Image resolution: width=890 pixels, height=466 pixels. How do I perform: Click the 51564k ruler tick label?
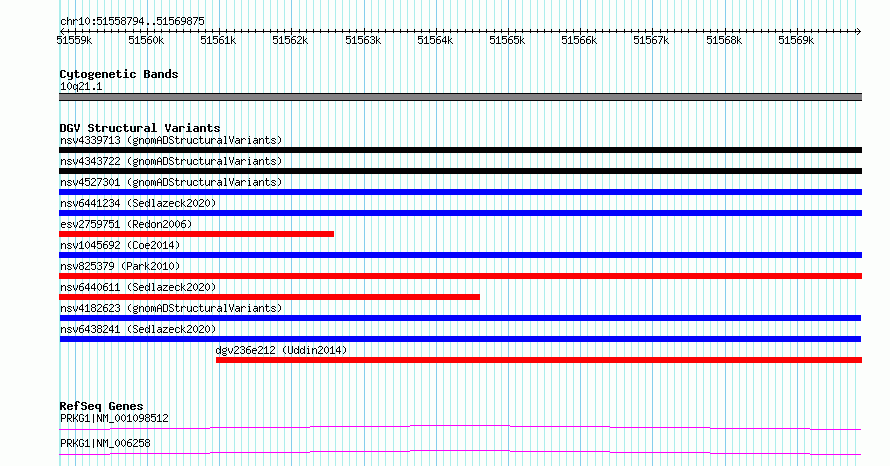435,40
